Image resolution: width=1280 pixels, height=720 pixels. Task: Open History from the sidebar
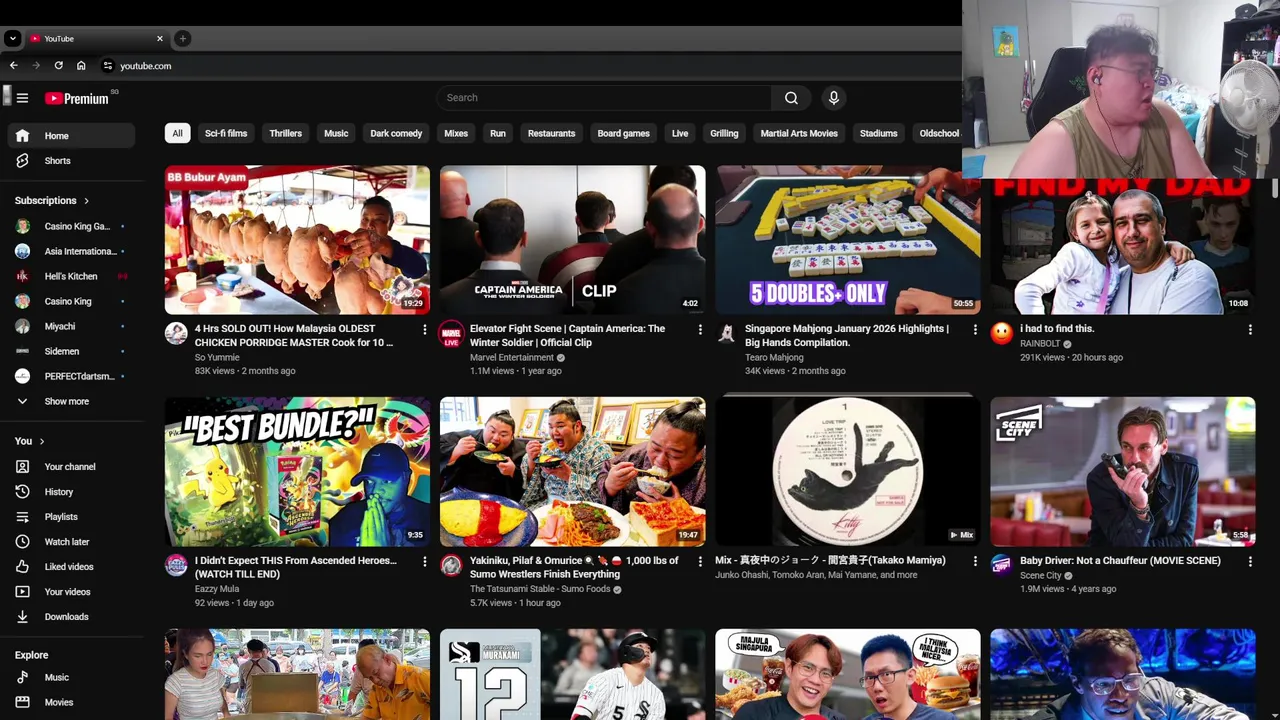[70, 492]
